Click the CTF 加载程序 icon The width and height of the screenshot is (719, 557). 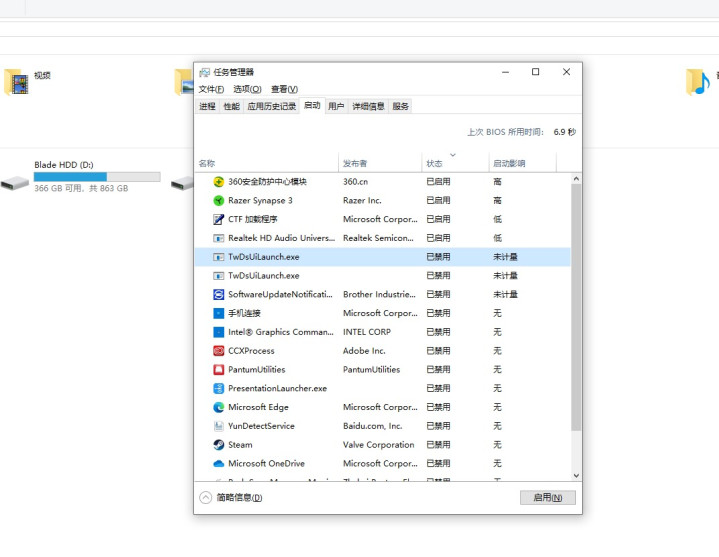tap(219, 219)
